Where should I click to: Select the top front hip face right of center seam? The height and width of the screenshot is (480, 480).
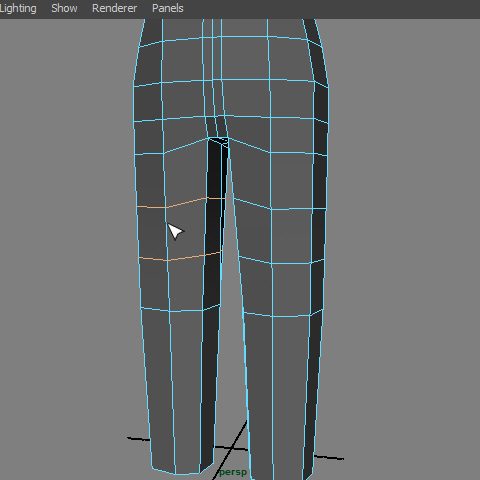tap(245, 58)
